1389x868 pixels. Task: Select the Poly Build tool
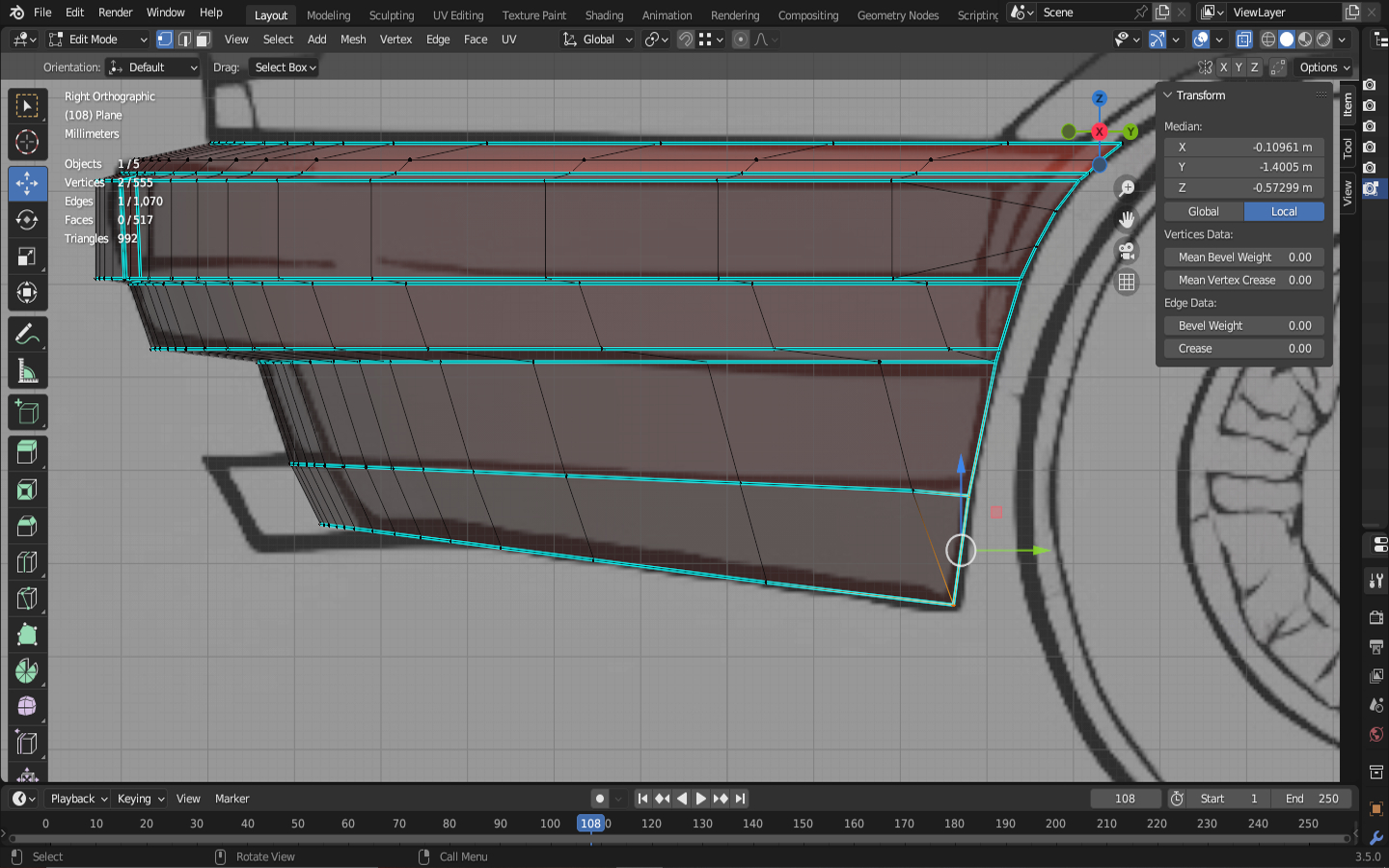27,636
